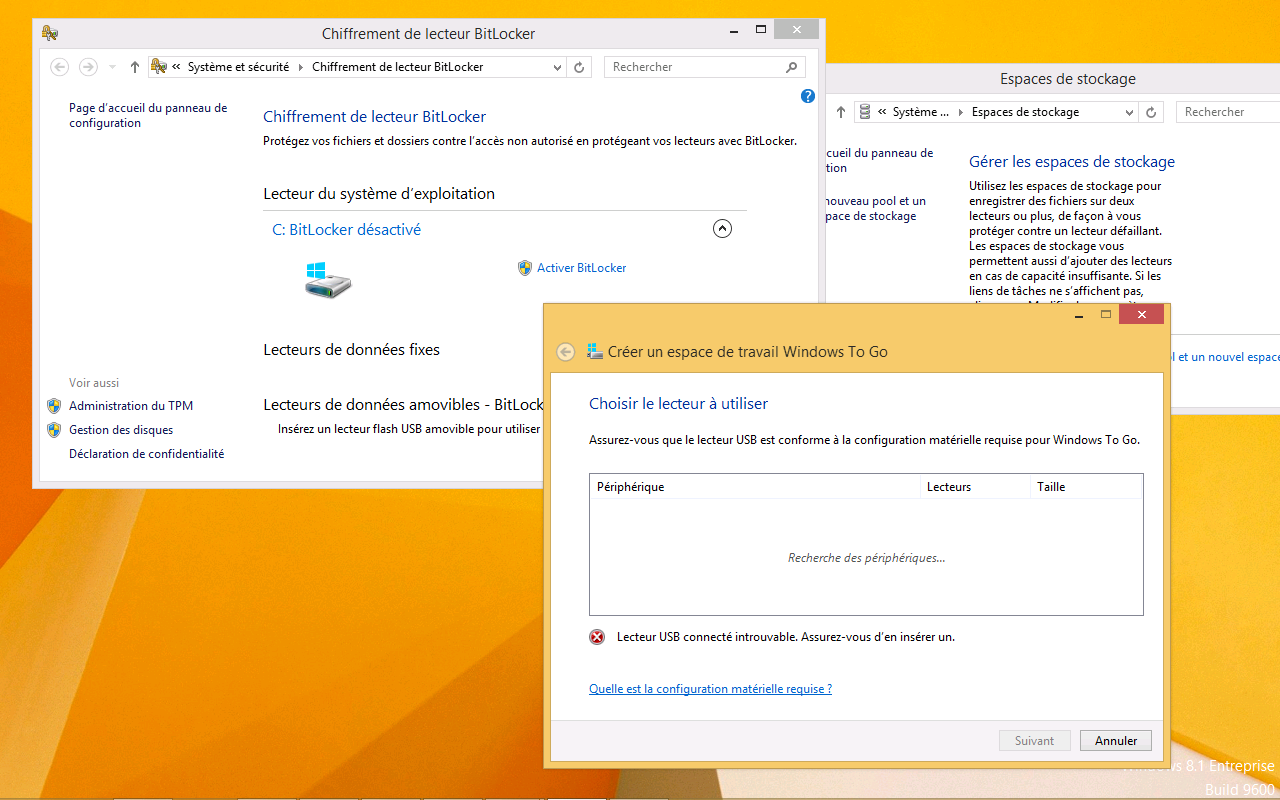
Task: Select Système breadcrumb in Espaces de stockage window
Action: point(921,112)
